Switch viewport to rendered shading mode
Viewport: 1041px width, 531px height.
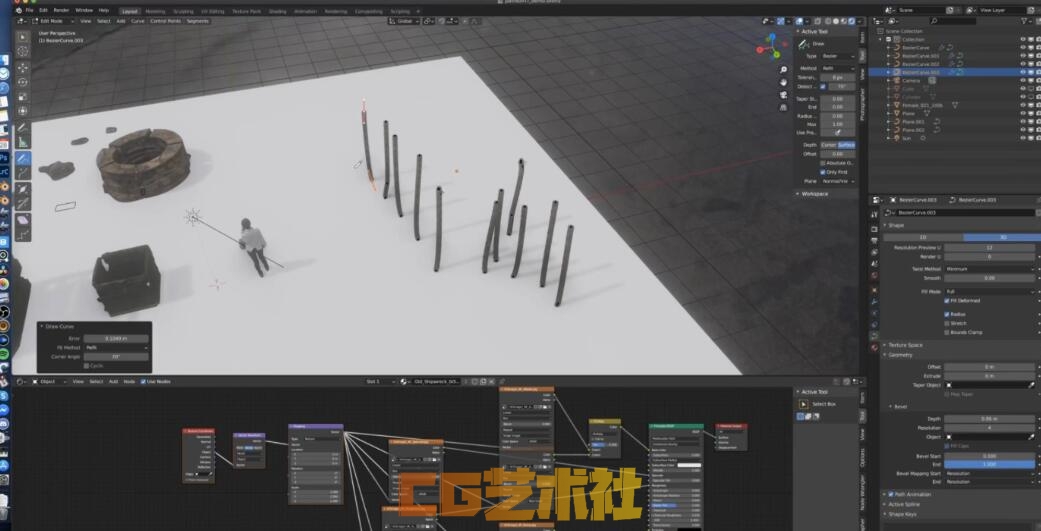[852, 21]
